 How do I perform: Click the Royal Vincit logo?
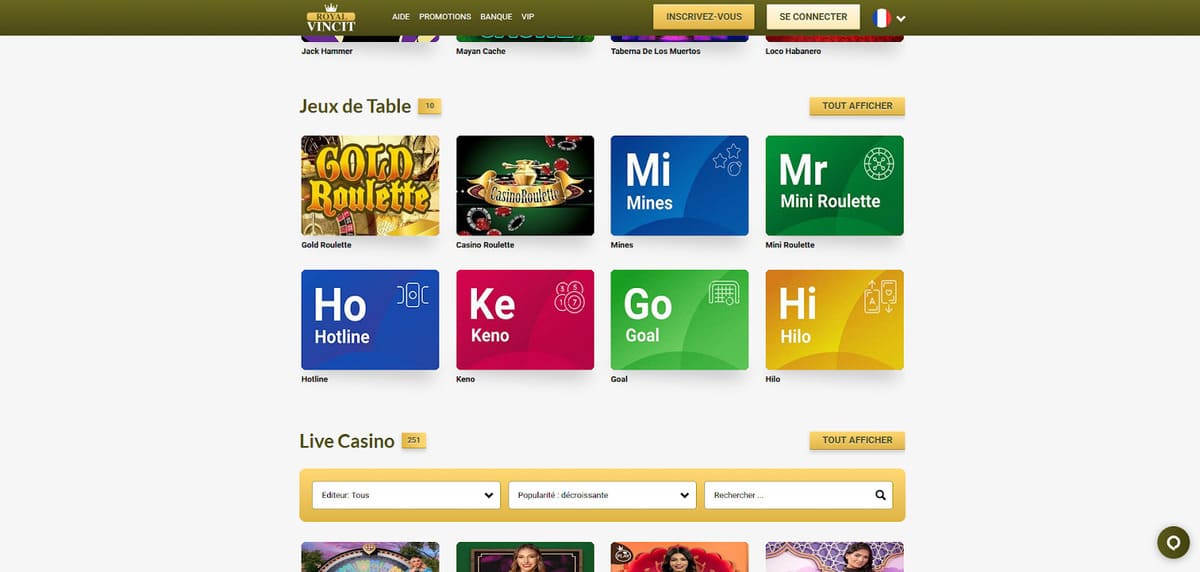point(330,17)
